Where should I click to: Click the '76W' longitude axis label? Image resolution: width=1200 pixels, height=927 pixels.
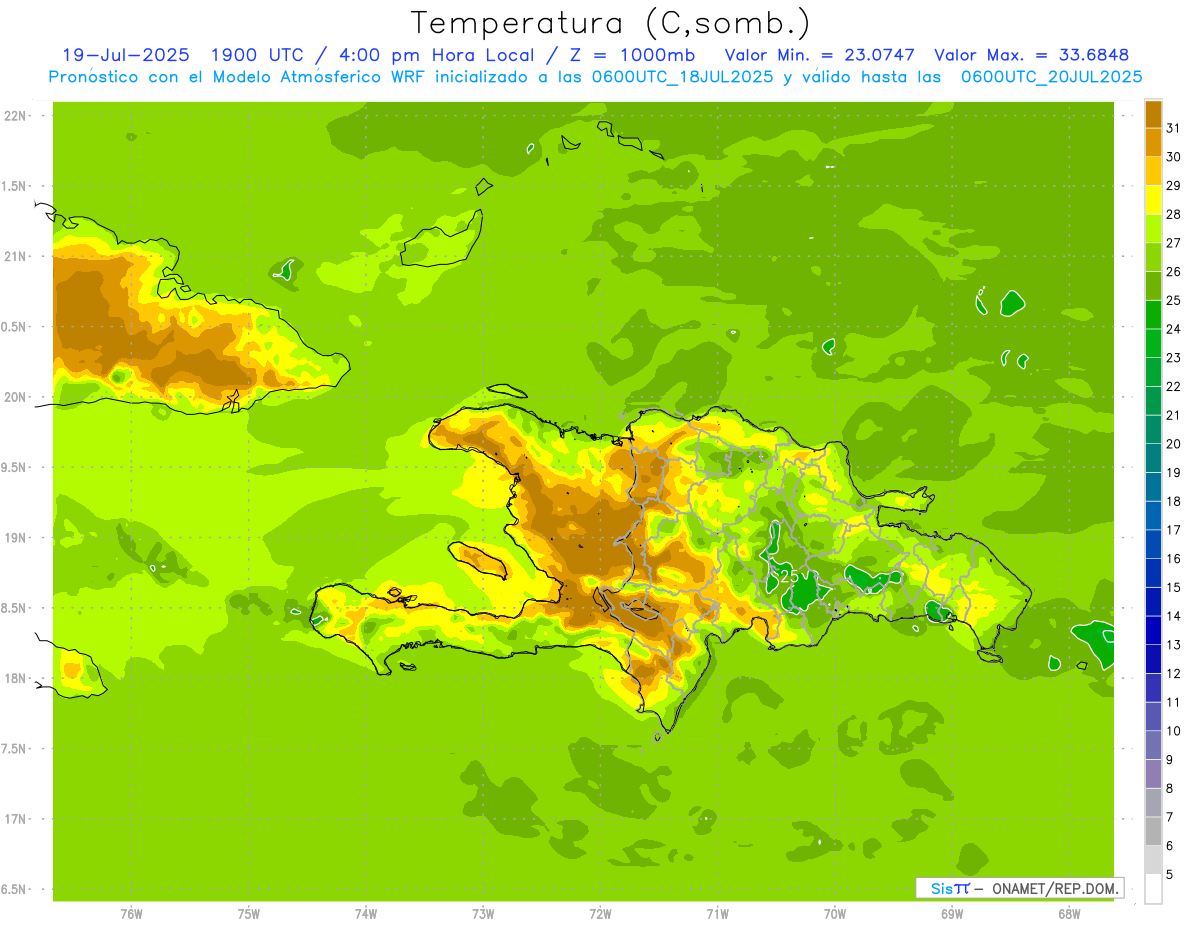[131, 913]
